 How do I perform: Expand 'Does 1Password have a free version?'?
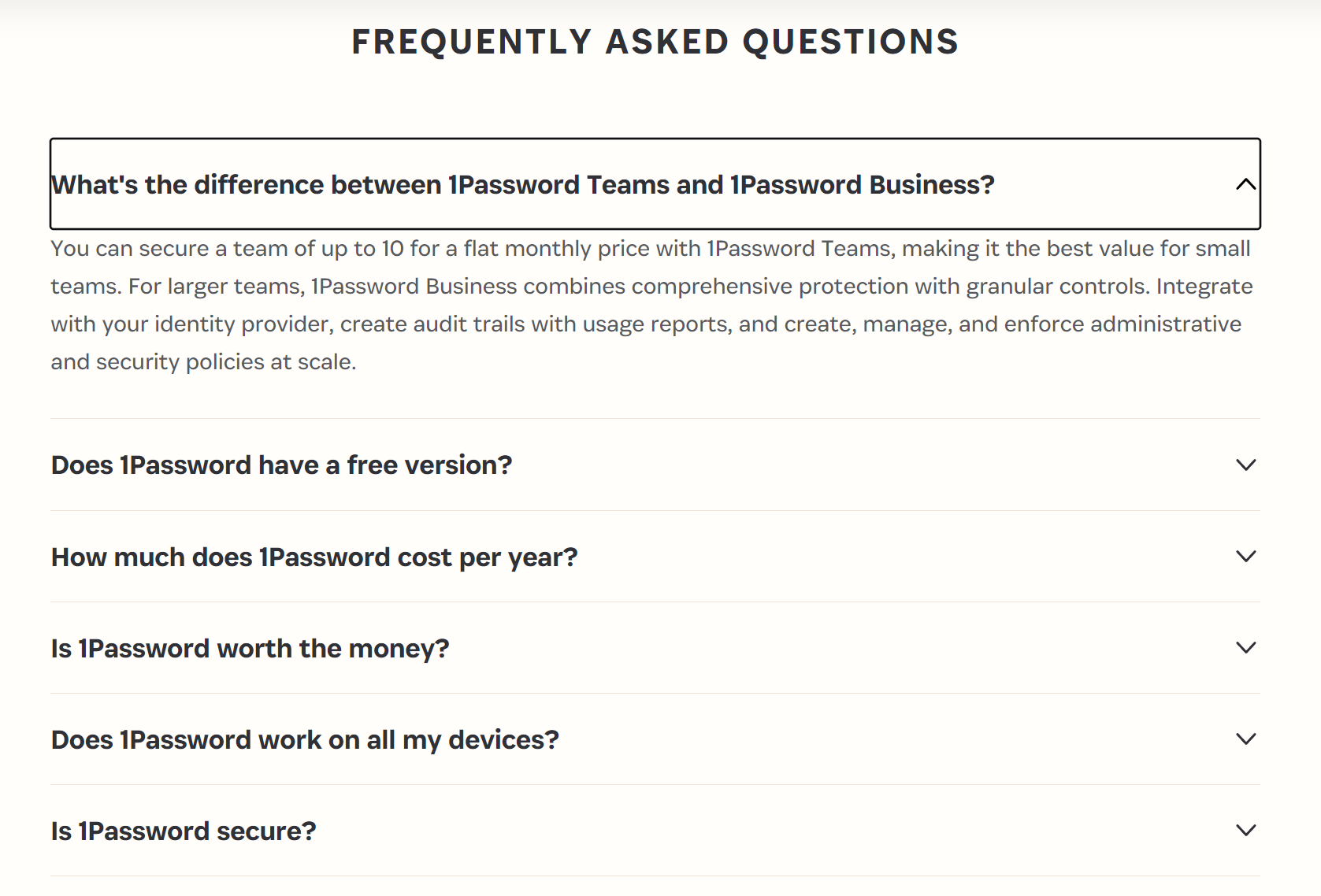(281, 465)
